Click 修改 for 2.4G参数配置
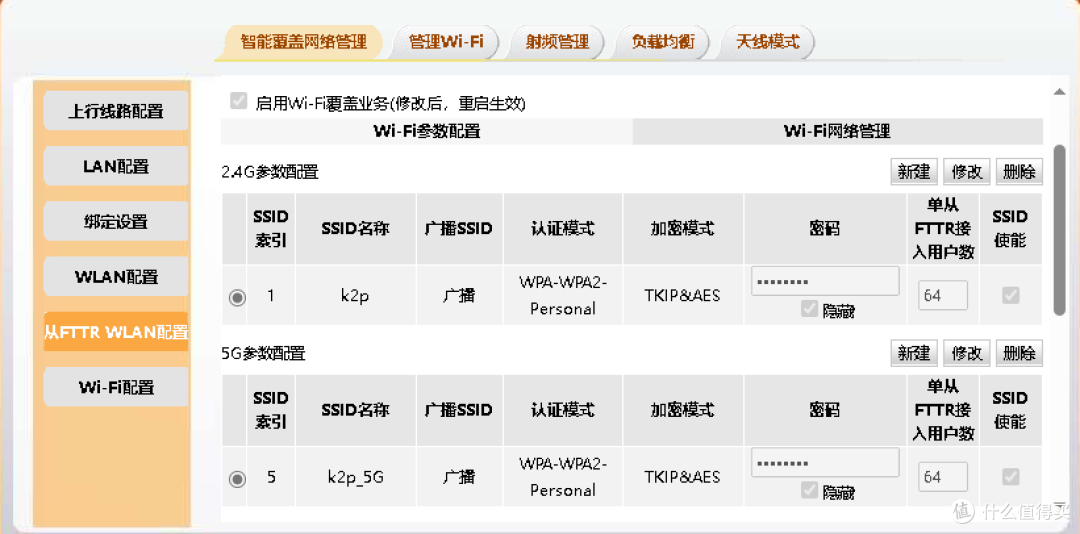The width and height of the screenshot is (1080, 534). 966,172
